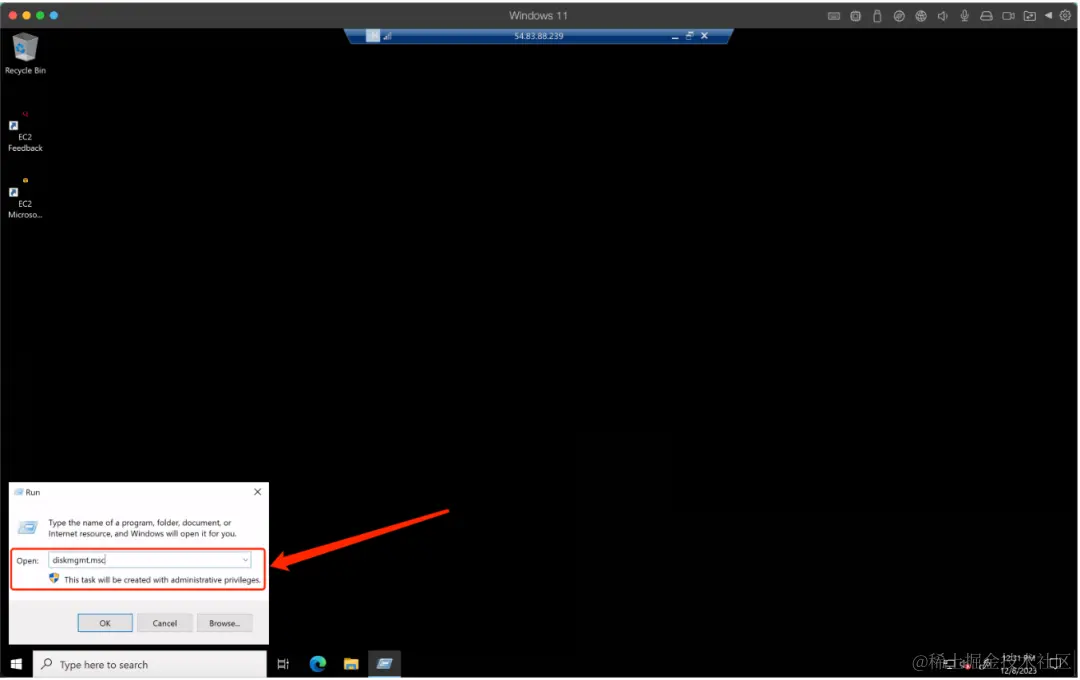This screenshot has width=1080, height=680.
Task: Click signal strength icon on remote desktop bar
Action: 388,36
